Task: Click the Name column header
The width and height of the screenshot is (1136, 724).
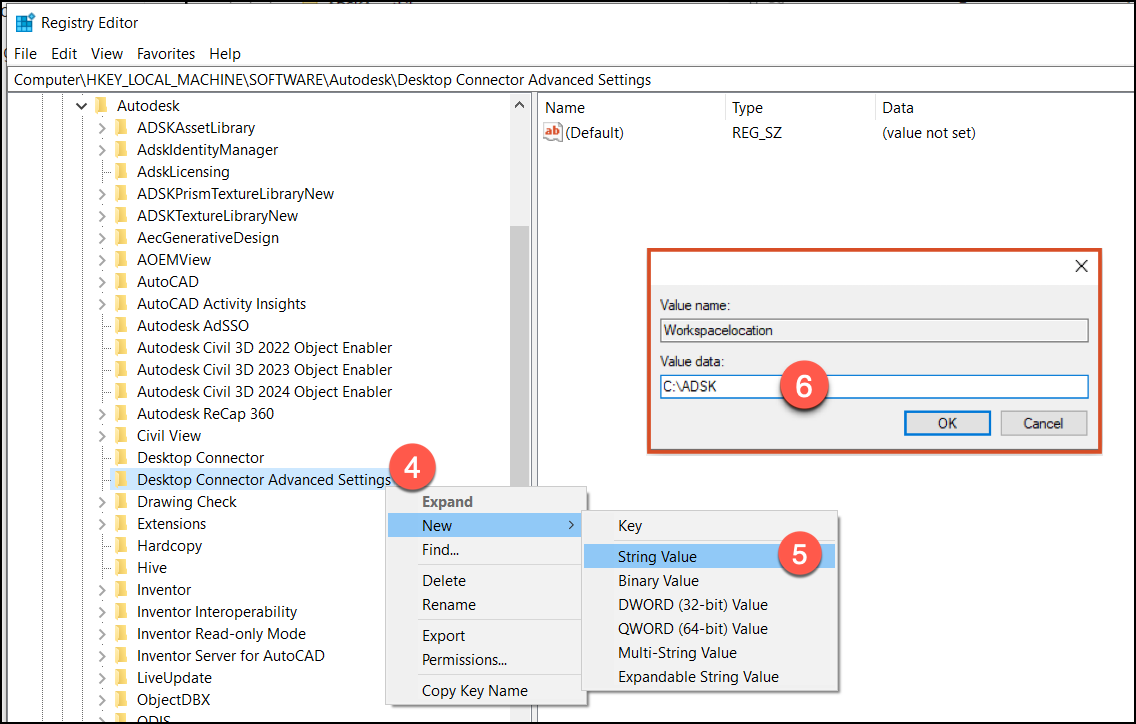Action: (565, 107)
